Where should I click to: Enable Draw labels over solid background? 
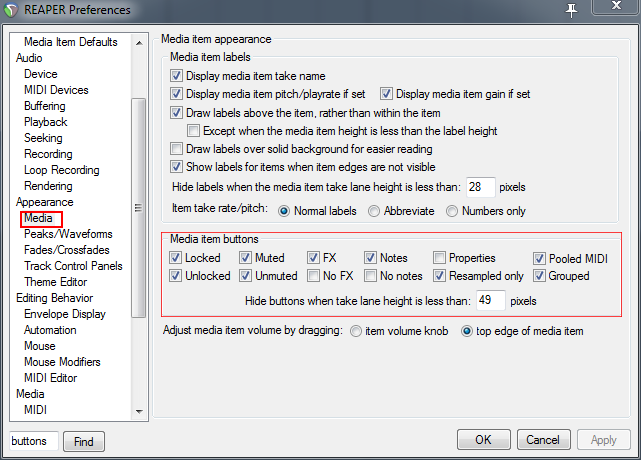177,148
